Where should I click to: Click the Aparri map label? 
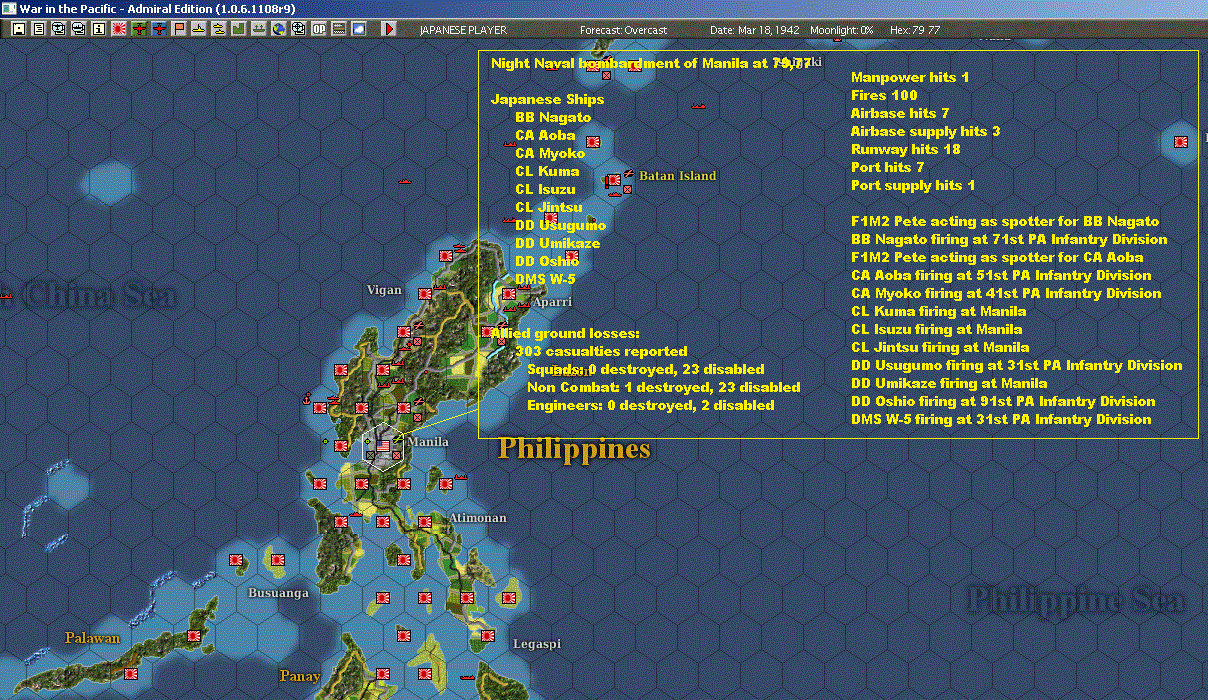pyautogui.click(x=552, y=301)
